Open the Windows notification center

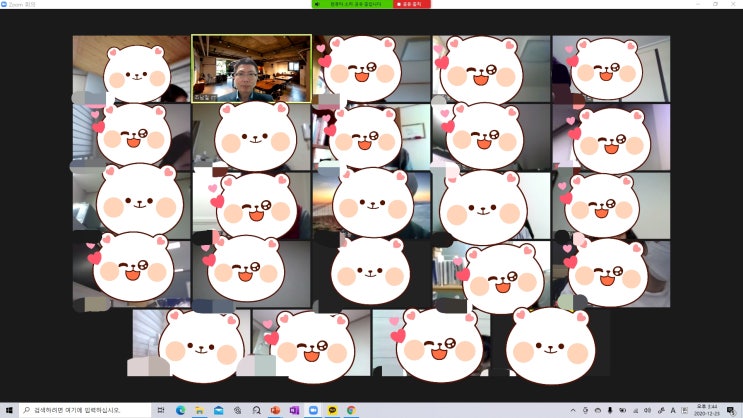pos(732,410)
